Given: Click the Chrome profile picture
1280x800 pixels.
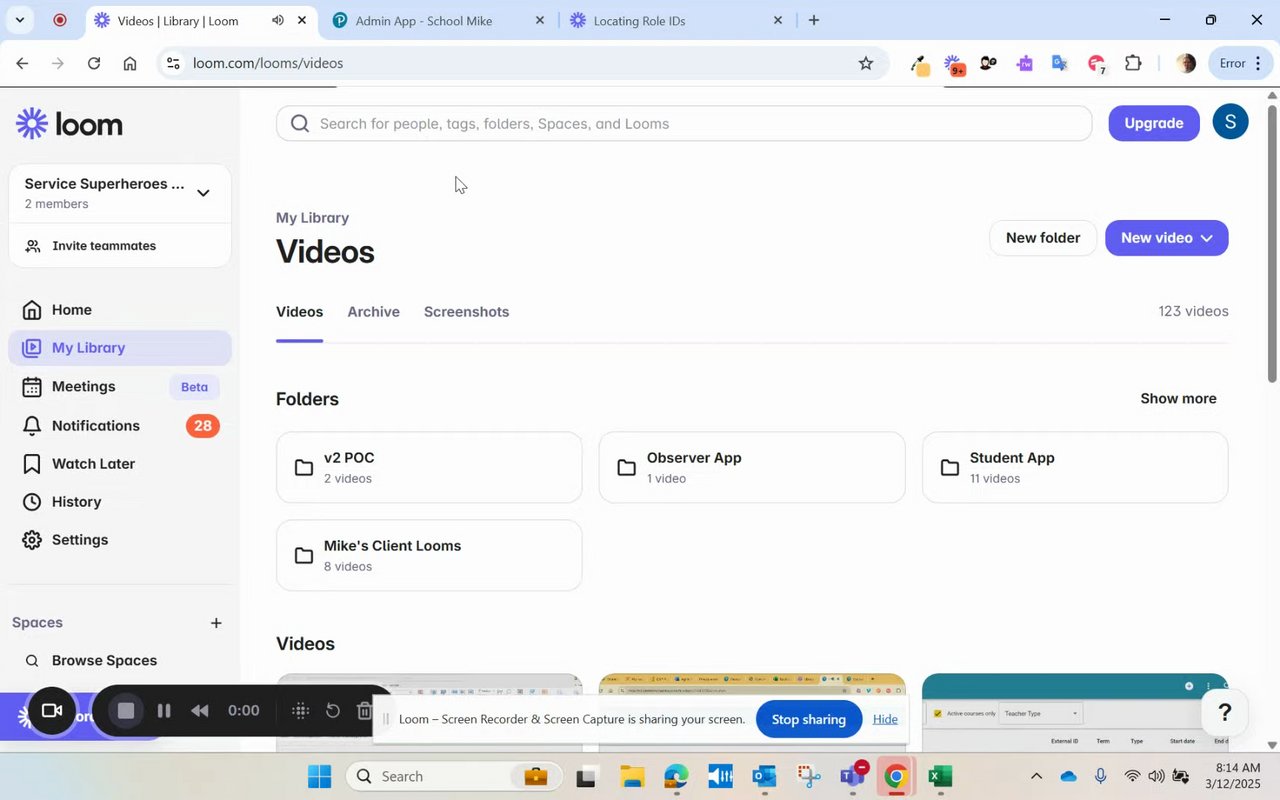Looking at the screenshot, I should coord(1186,63).
